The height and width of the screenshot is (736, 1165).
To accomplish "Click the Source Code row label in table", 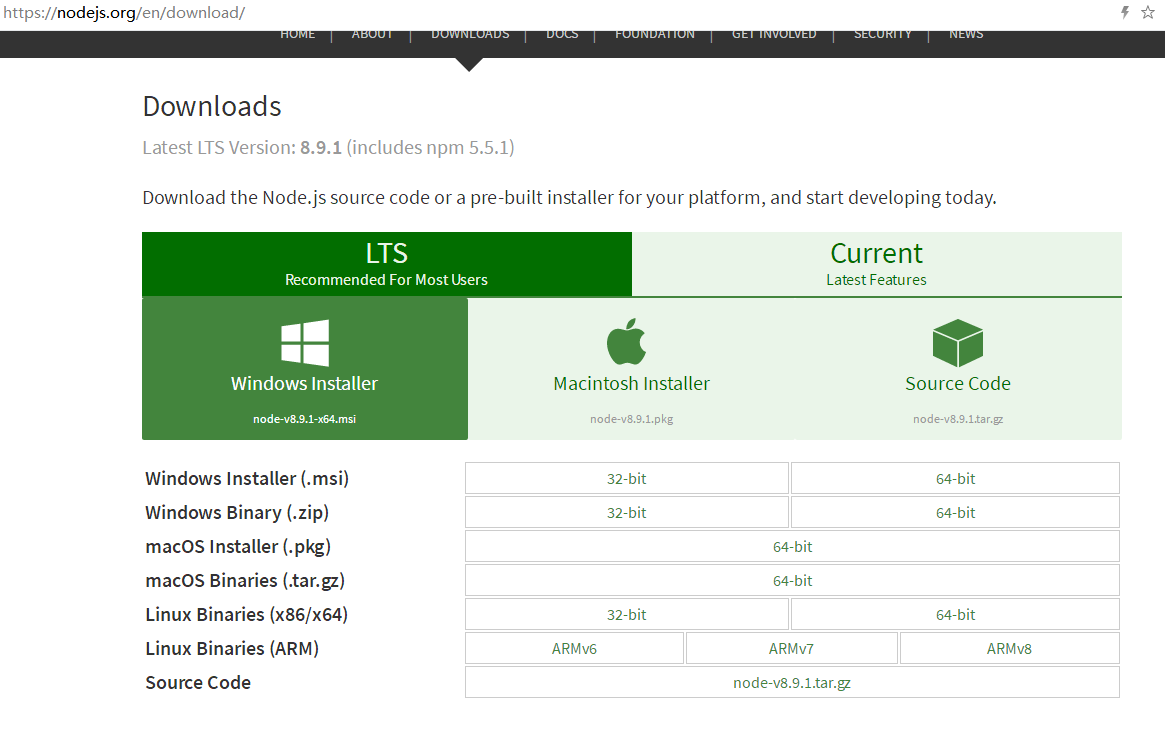I will coord(198,683).
